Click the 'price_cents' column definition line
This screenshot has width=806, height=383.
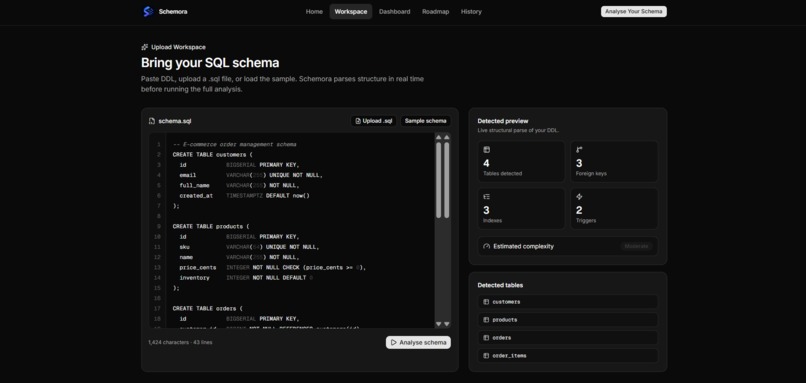pos(272,268)
